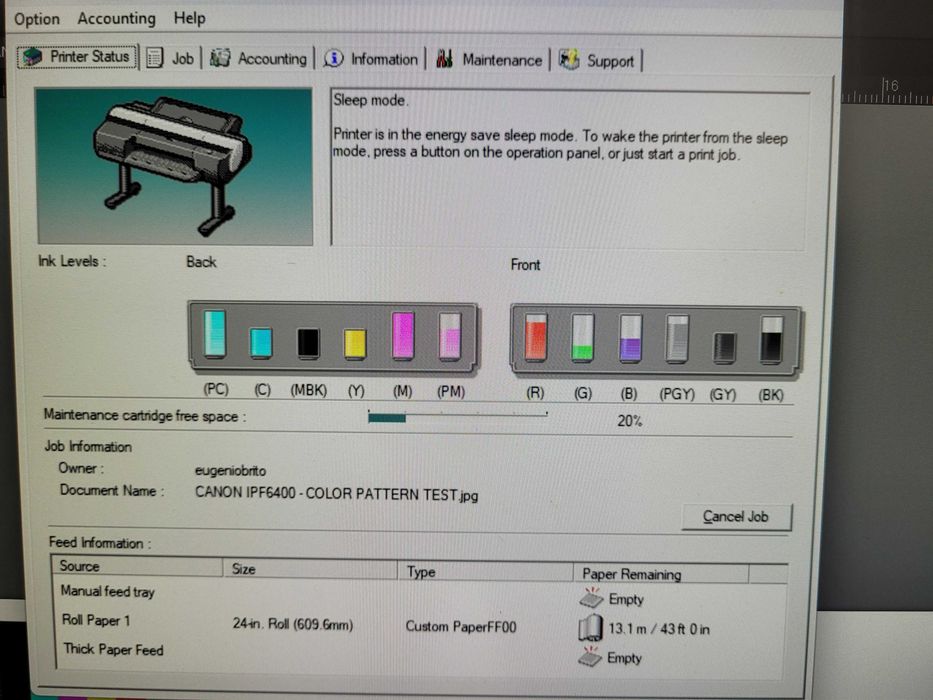The height and width of the screenshot is (700, 933).
Task: Select the PC photo cyan ink tank
Action: coord(215,334)
